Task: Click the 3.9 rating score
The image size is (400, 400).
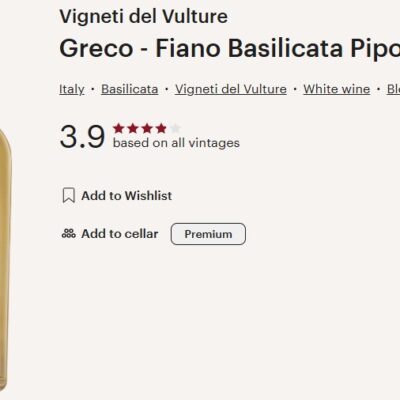Action: point(82,137)
